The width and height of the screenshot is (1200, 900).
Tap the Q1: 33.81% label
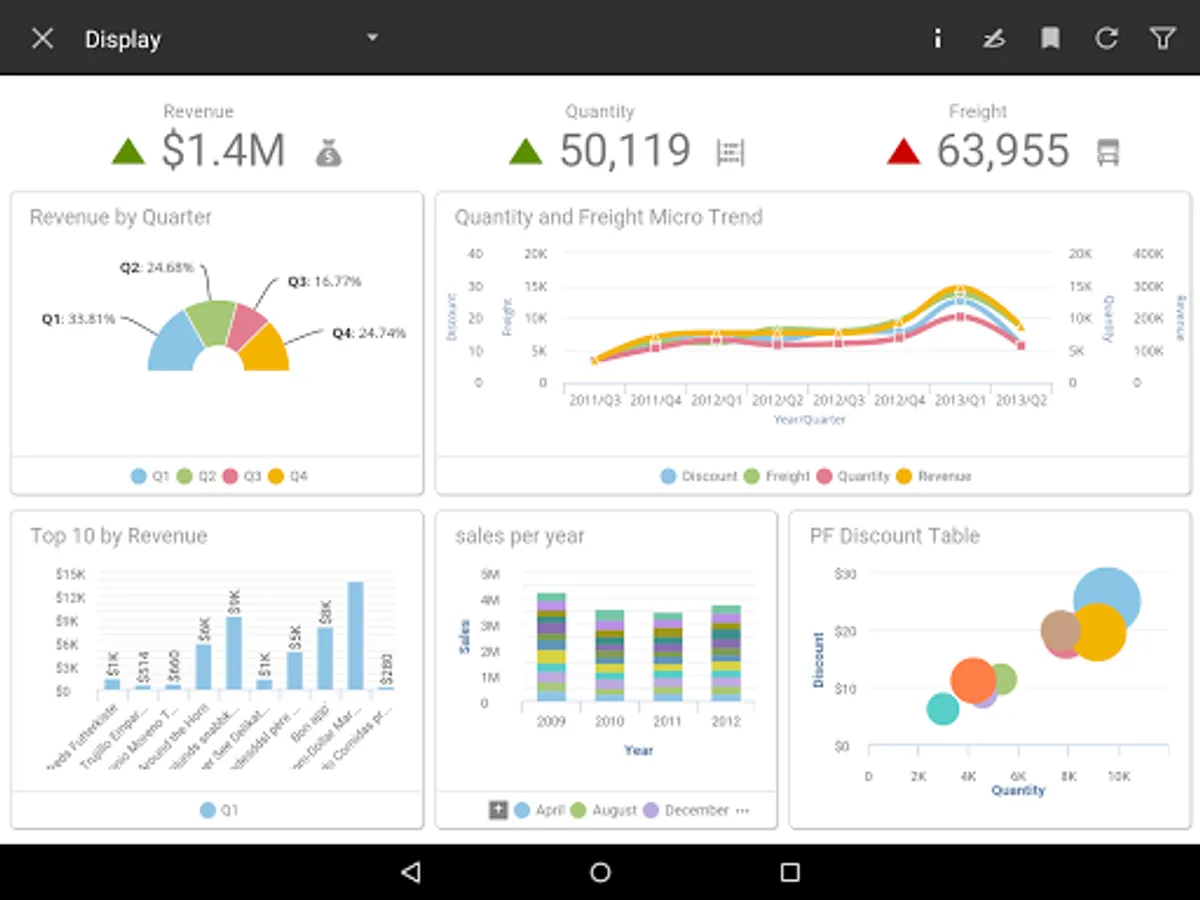78,319
